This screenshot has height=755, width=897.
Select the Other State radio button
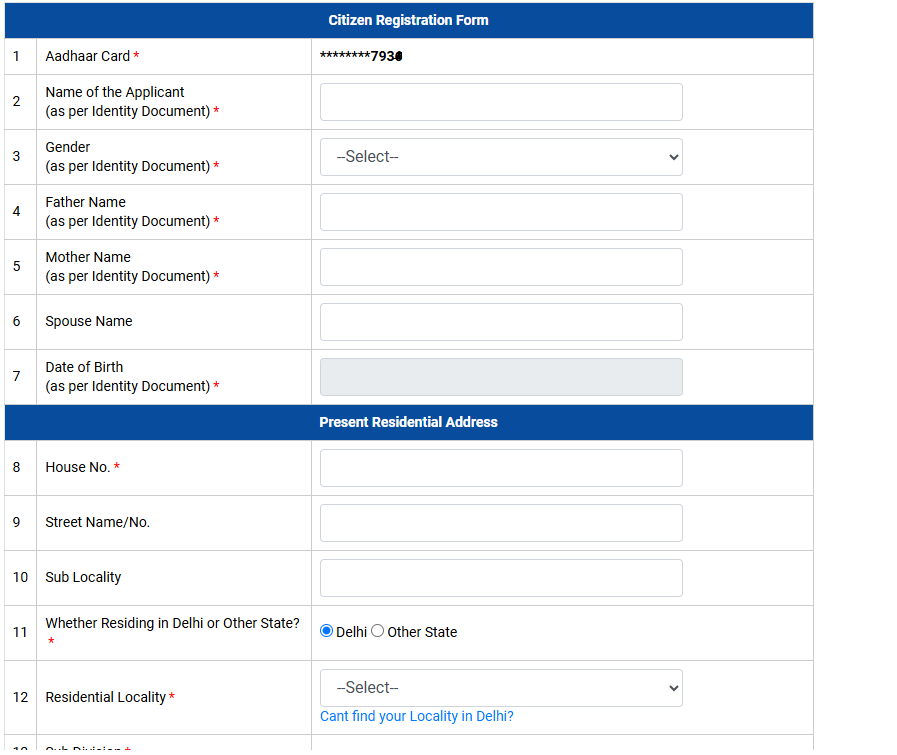pos(377,630)
